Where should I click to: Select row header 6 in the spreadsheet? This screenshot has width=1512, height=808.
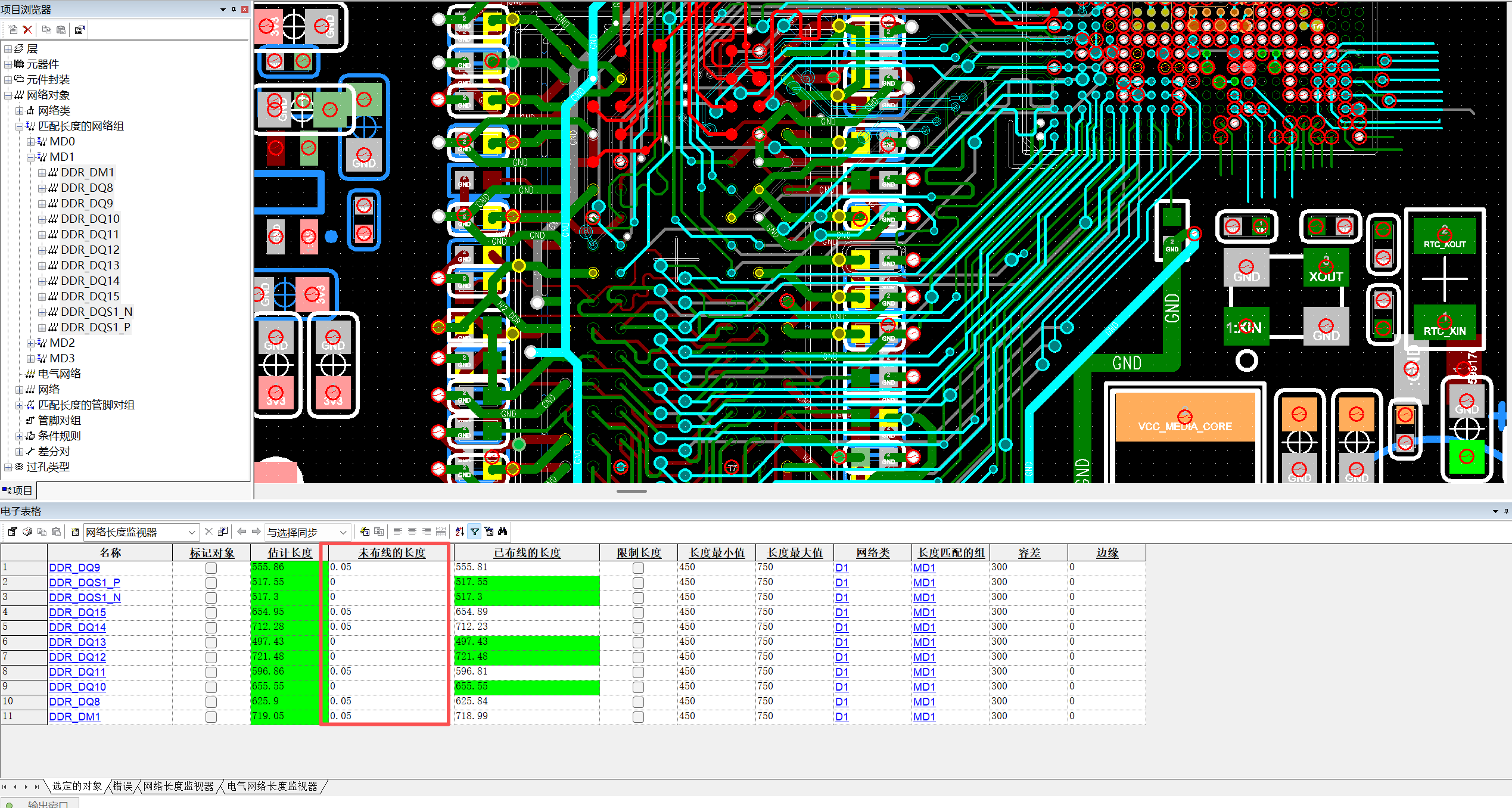click(24, 642)
